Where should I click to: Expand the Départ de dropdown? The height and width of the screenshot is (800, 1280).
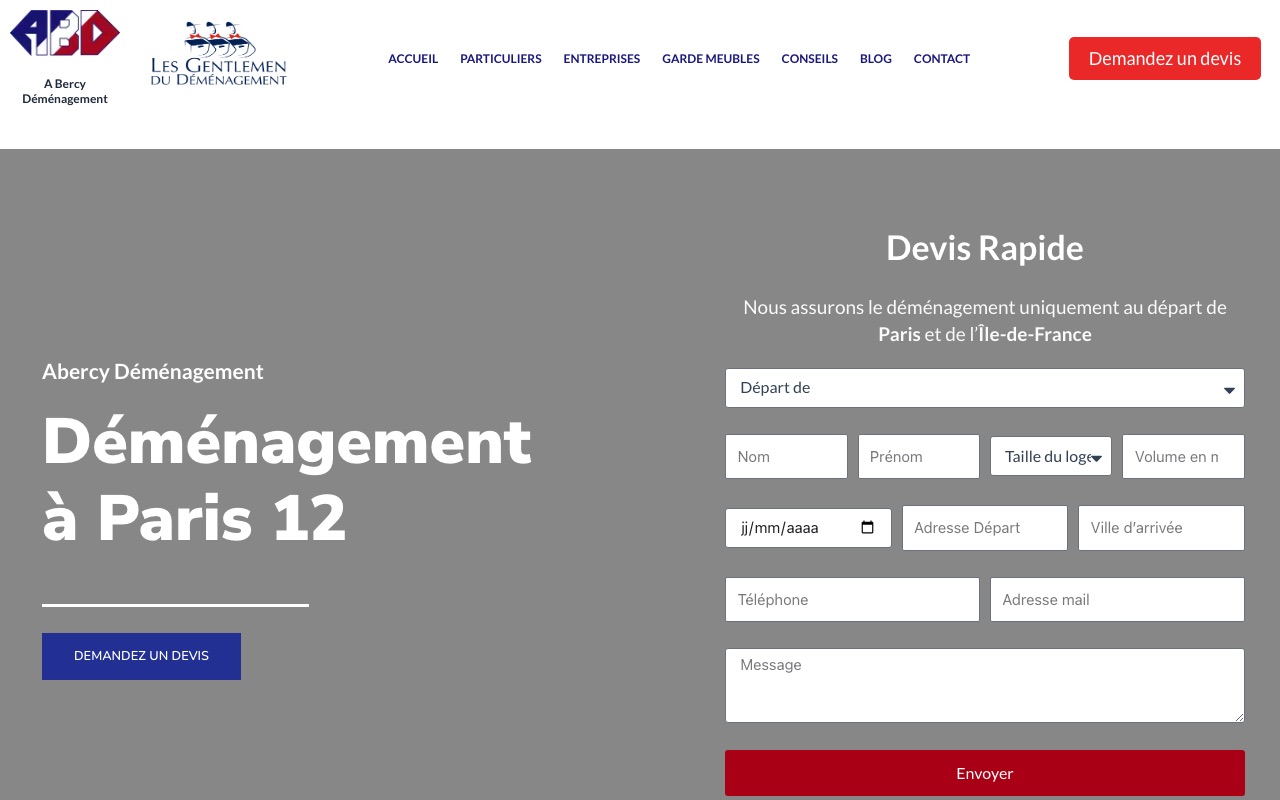985,388
